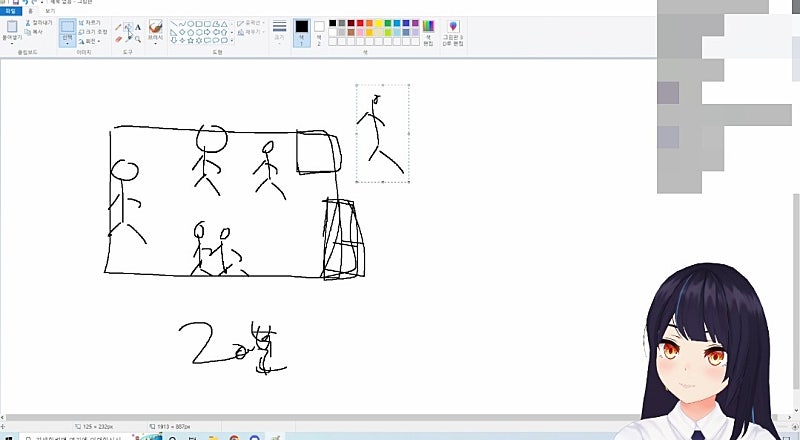Choose the Right arrow shape
The image size is (800, 440).
click(x=207, y=33)
